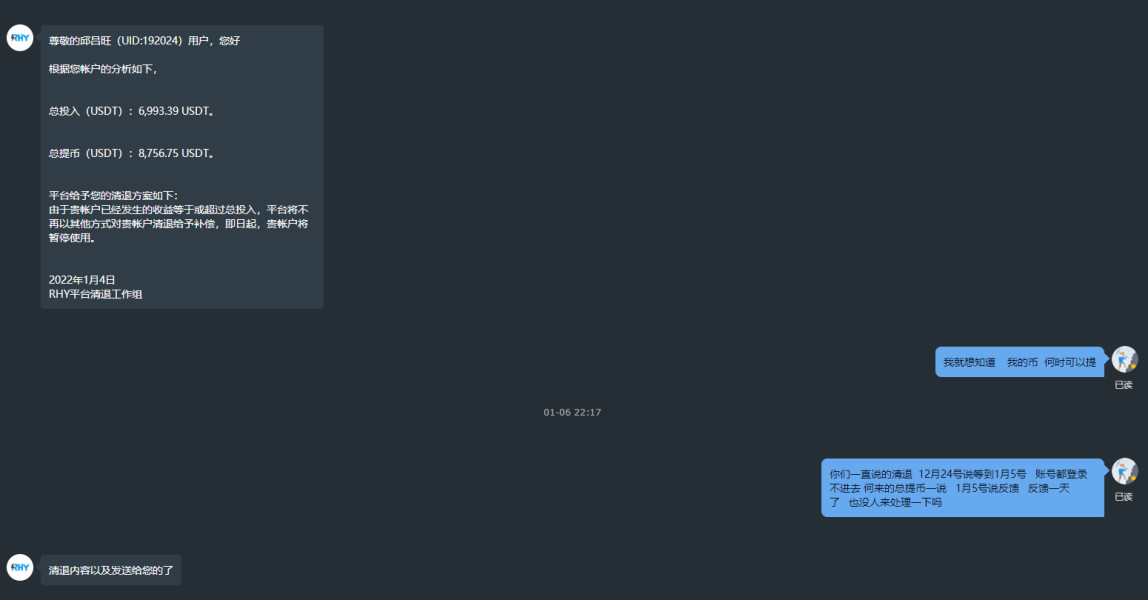Open user avatar beside 我就想知道 message
Viewport: 1148px width, 600px height.
pos(1125,360)
